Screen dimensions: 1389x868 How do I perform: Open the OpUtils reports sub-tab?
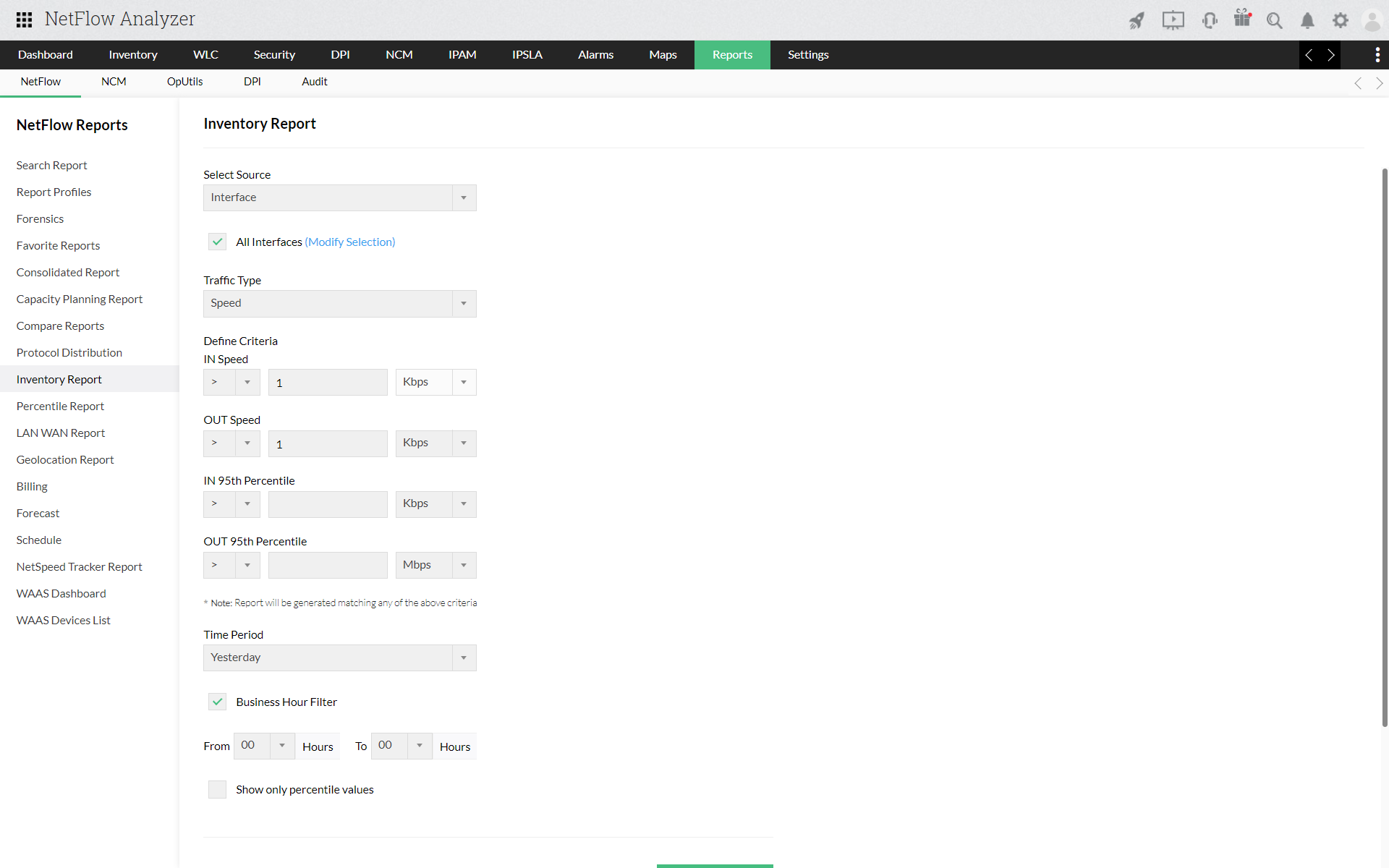(x=184, y=82)
